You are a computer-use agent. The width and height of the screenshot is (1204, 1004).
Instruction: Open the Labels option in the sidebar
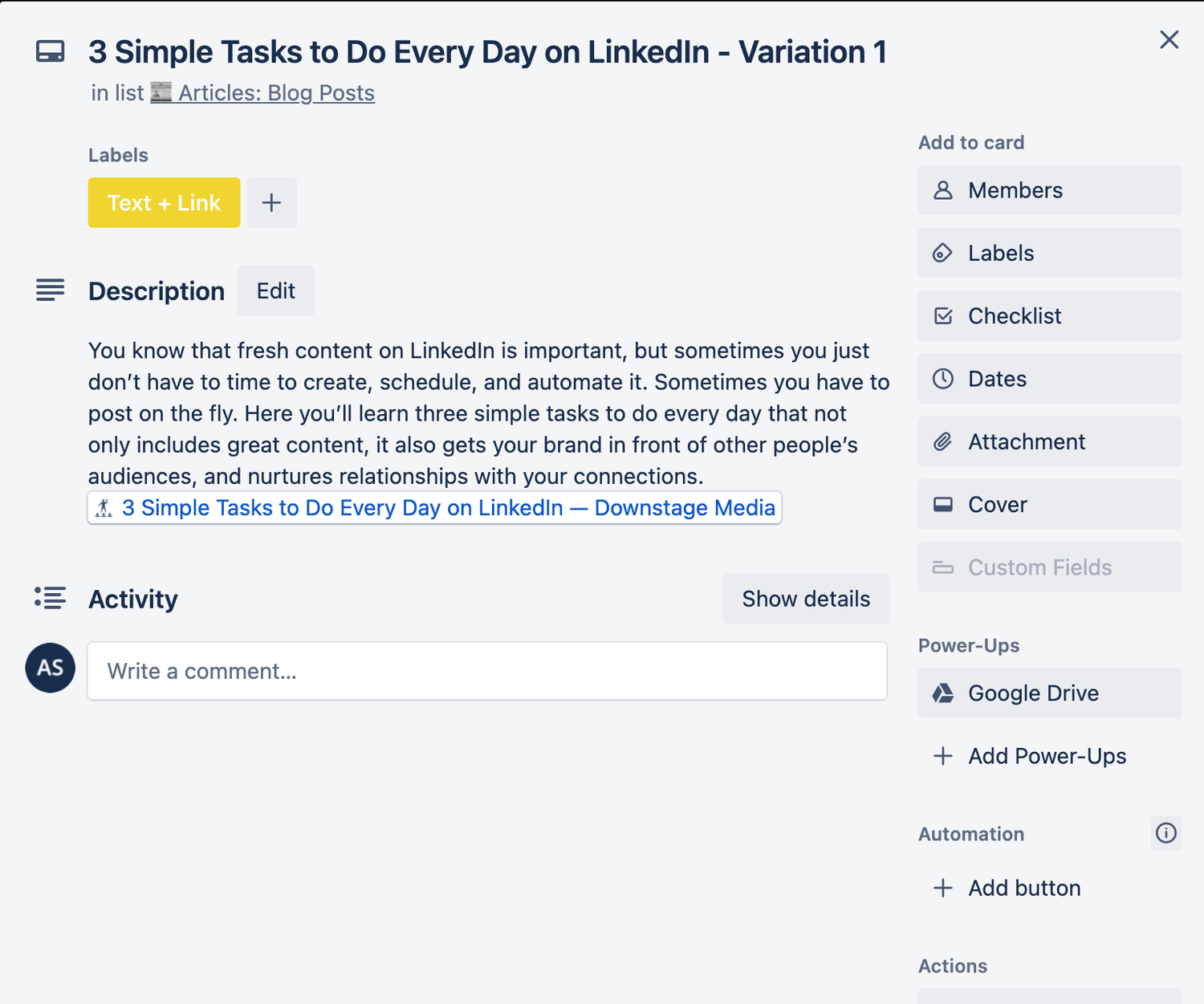click(x=1050, y=253)
